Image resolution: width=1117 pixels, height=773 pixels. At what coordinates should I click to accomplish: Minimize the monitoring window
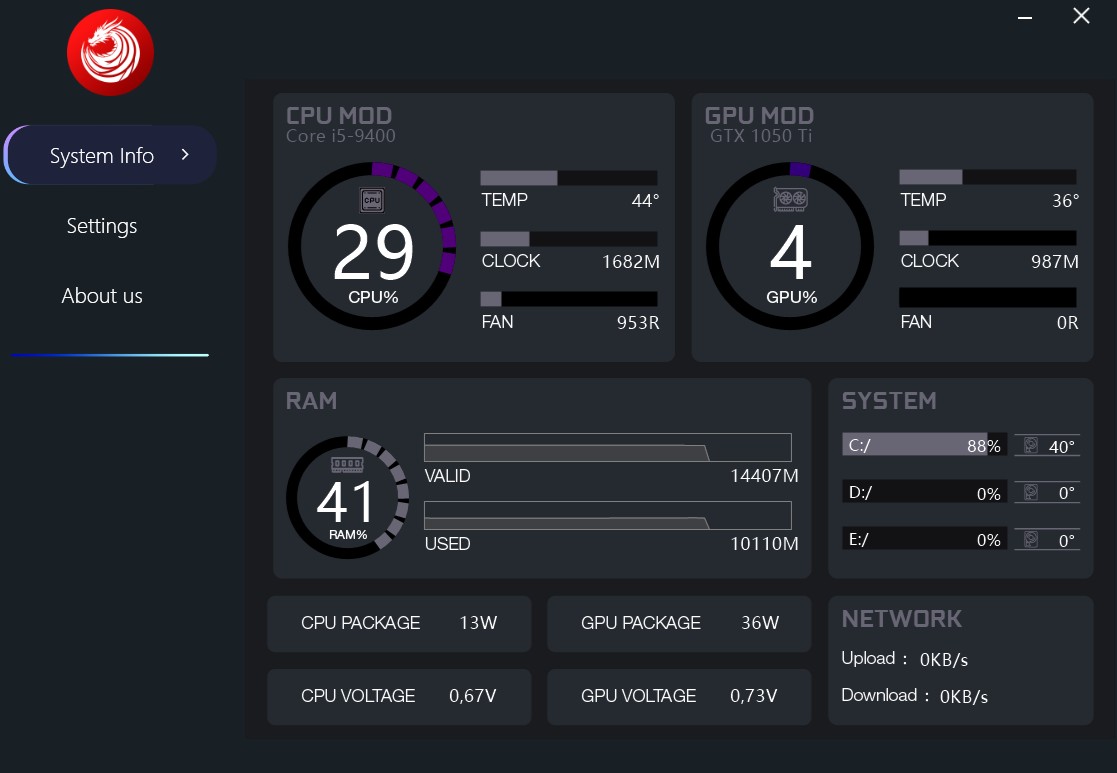point(1025,17)
